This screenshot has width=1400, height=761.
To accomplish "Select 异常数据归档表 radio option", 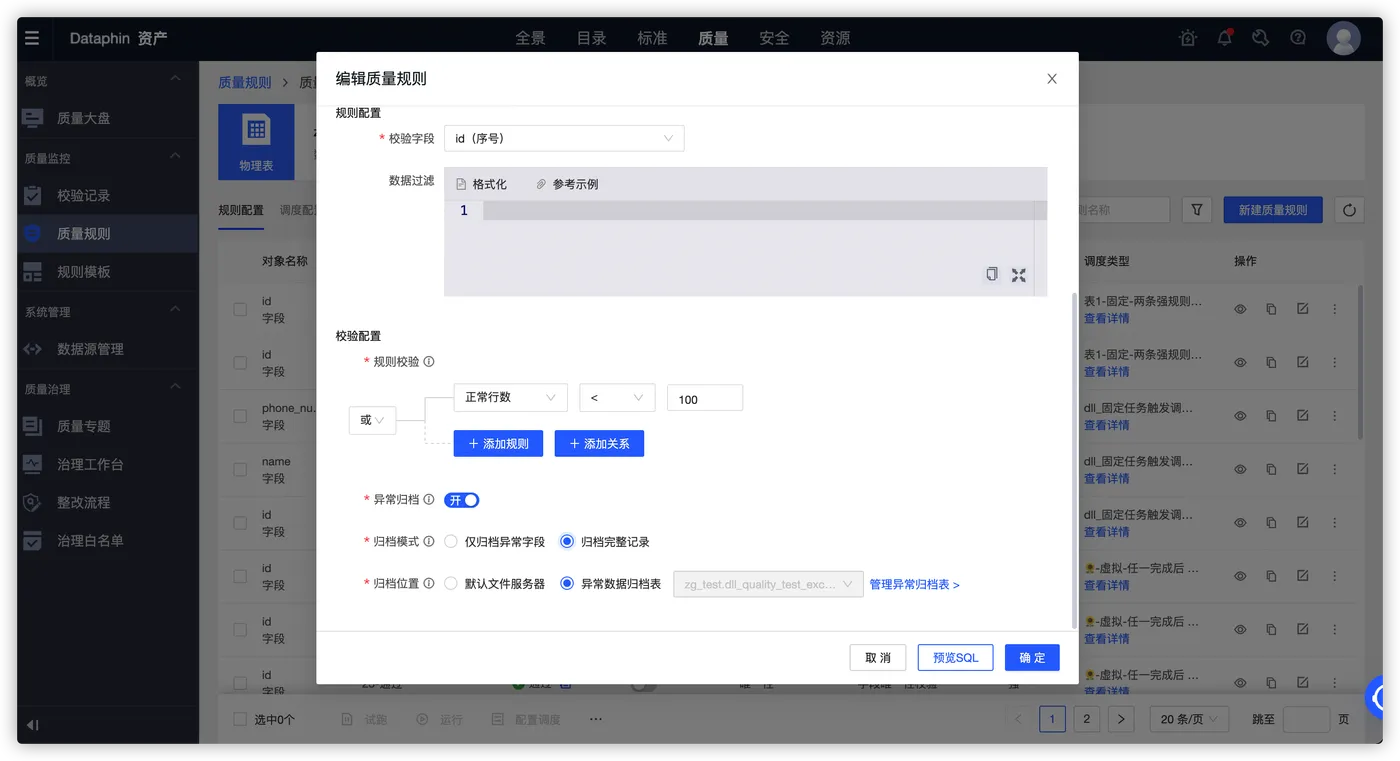I will pos(567,583).
